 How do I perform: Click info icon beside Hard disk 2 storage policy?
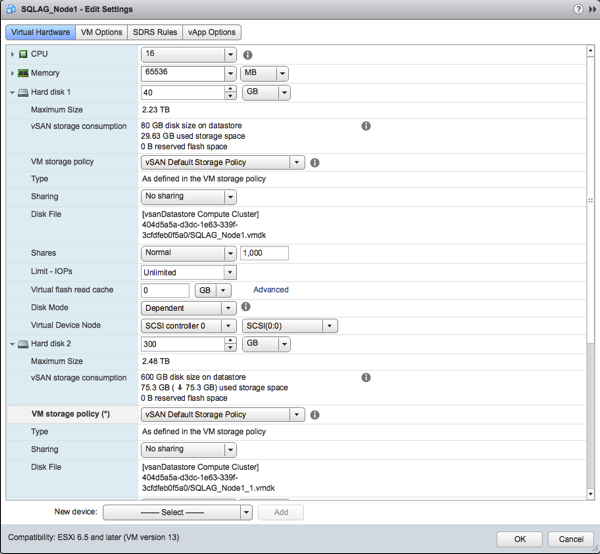315,414
